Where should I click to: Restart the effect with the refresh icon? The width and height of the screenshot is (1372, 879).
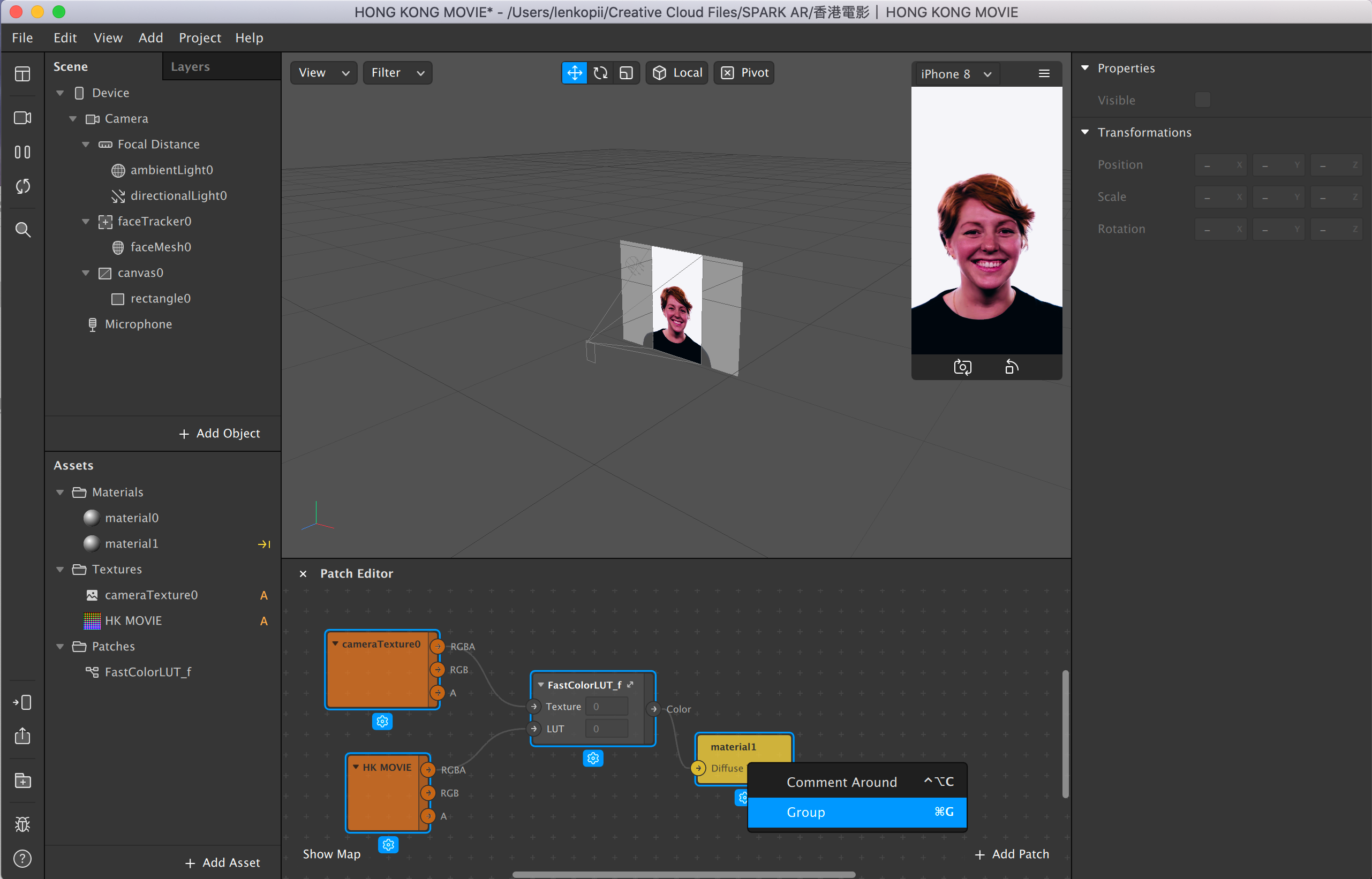pyautogui.click(x=22, y=186)
